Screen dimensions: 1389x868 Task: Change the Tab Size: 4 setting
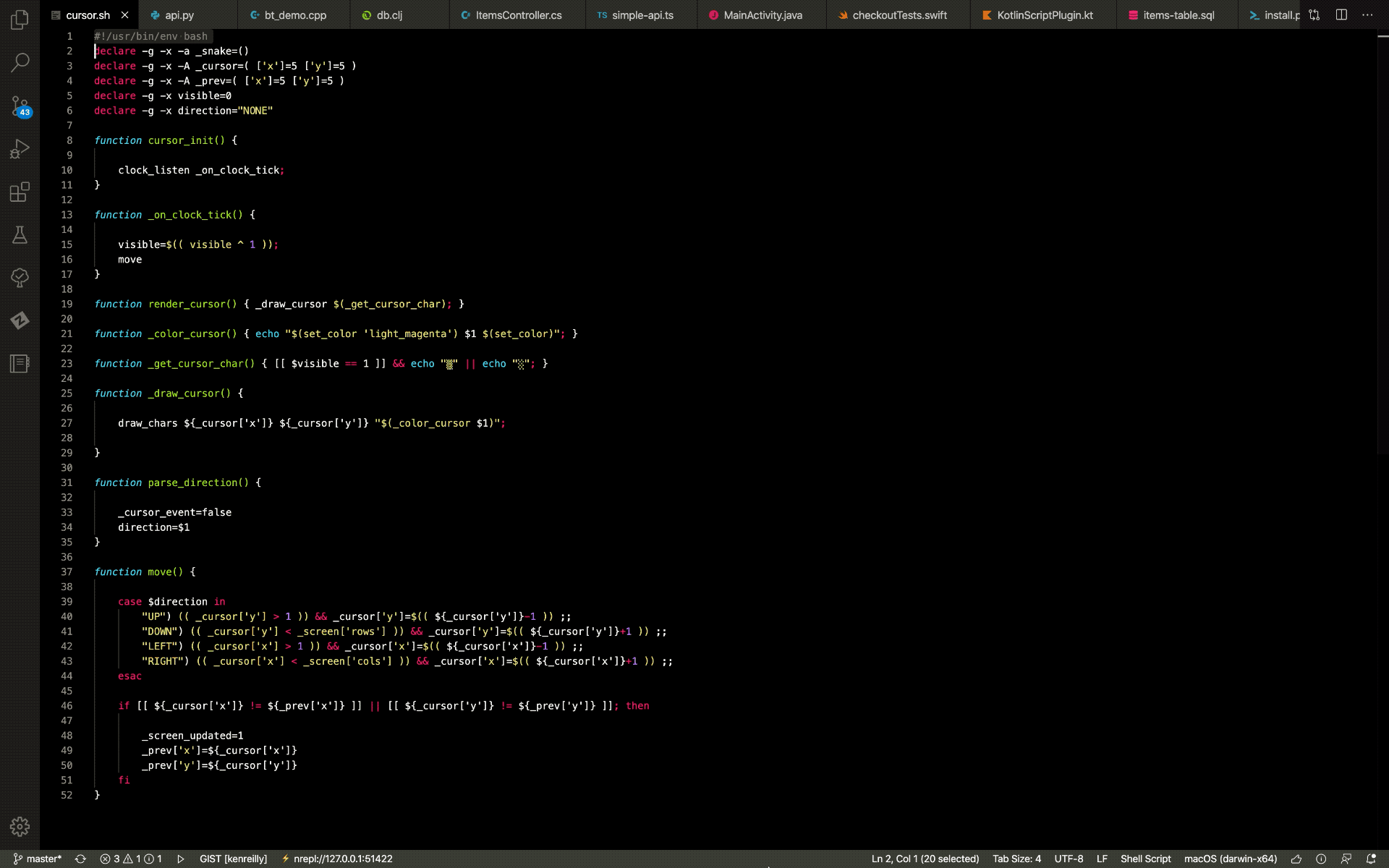click(x=1016, y=859)
